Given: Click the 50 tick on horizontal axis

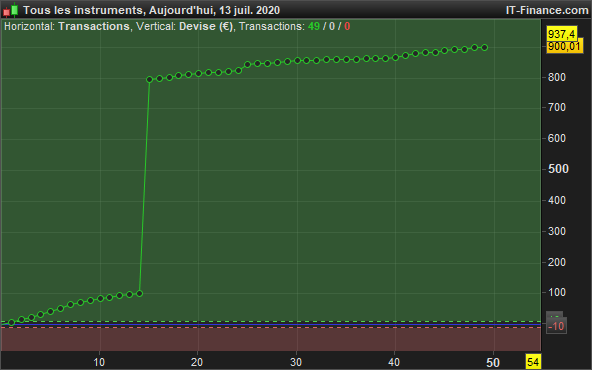Looking at the screenshot, I should 493,363.
